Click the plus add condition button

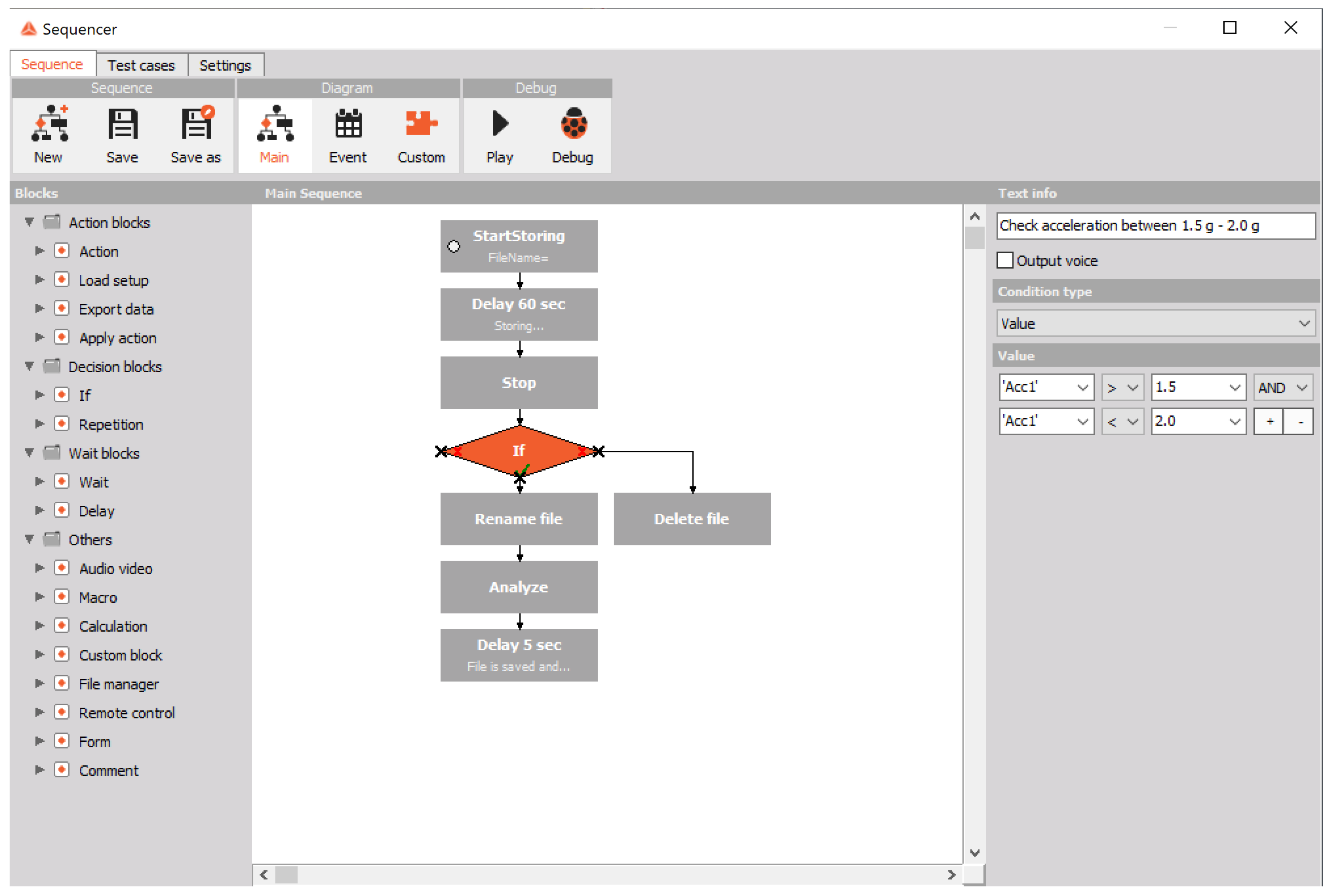[x=1269, y=422]
